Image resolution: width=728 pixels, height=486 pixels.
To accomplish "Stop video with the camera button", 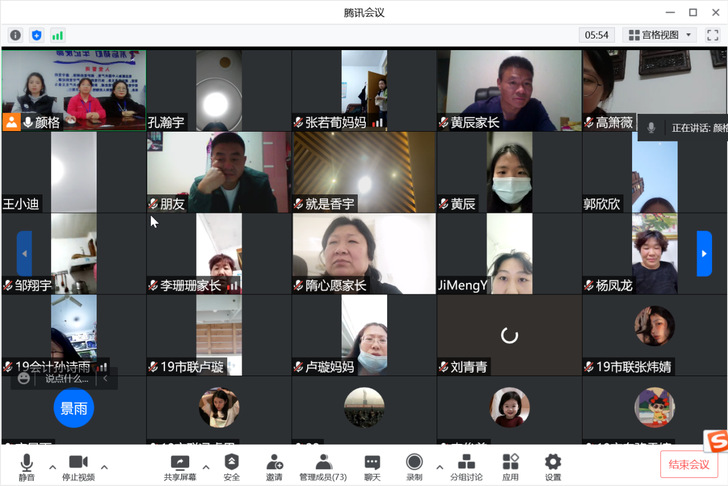I will [78, 465].
